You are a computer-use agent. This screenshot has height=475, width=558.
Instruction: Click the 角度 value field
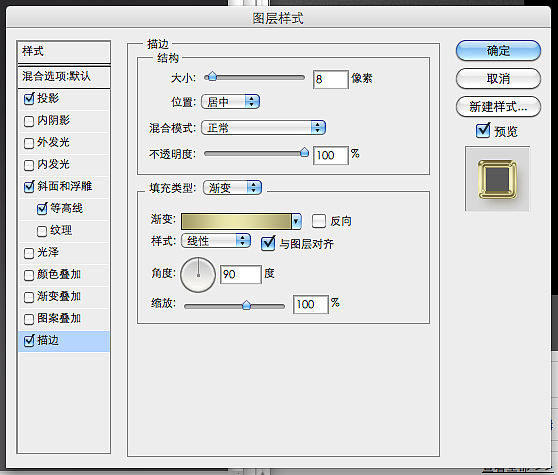(x=241, y=274)
